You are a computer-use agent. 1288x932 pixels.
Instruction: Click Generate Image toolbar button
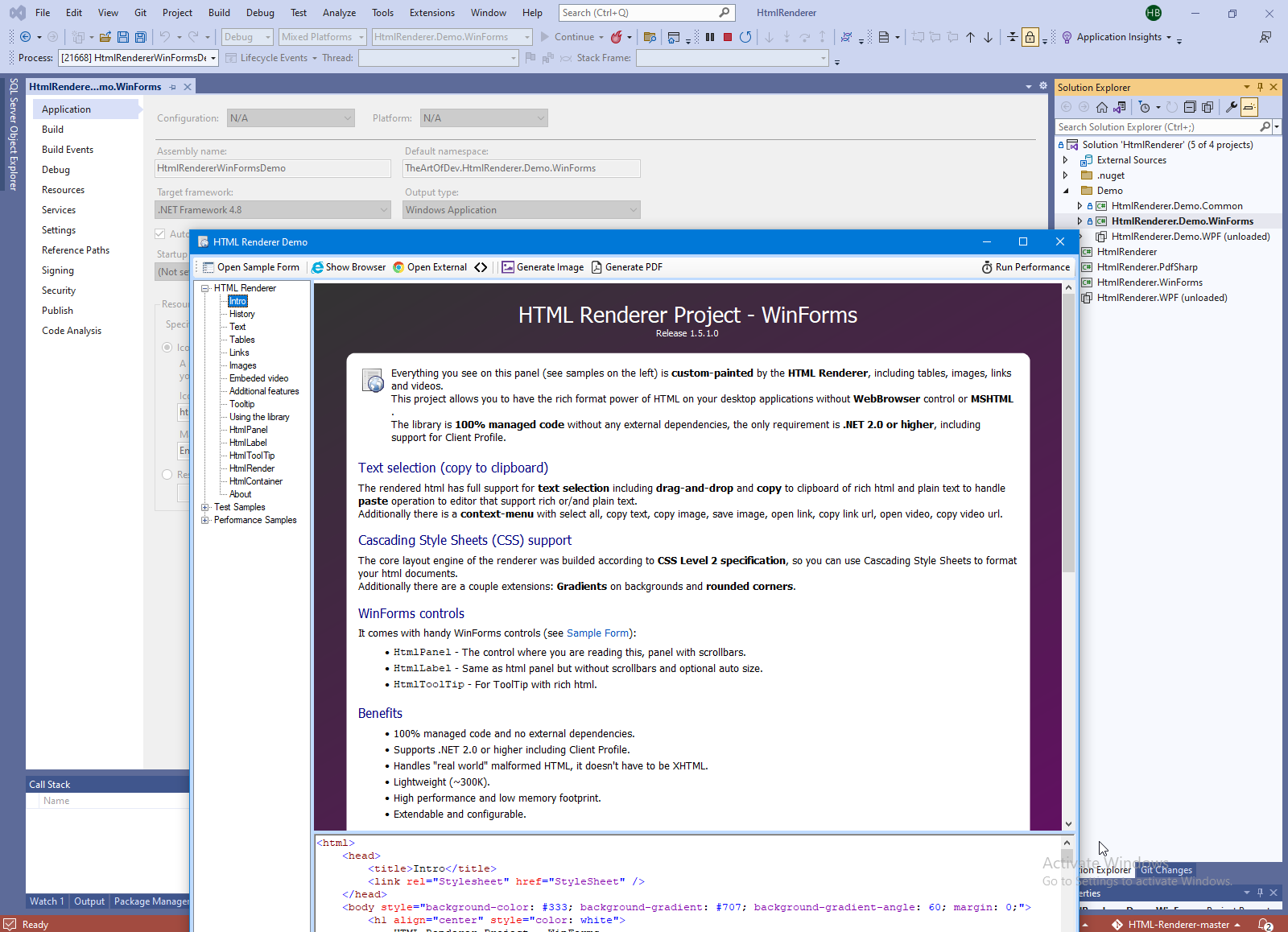click(x=543, y=267)
